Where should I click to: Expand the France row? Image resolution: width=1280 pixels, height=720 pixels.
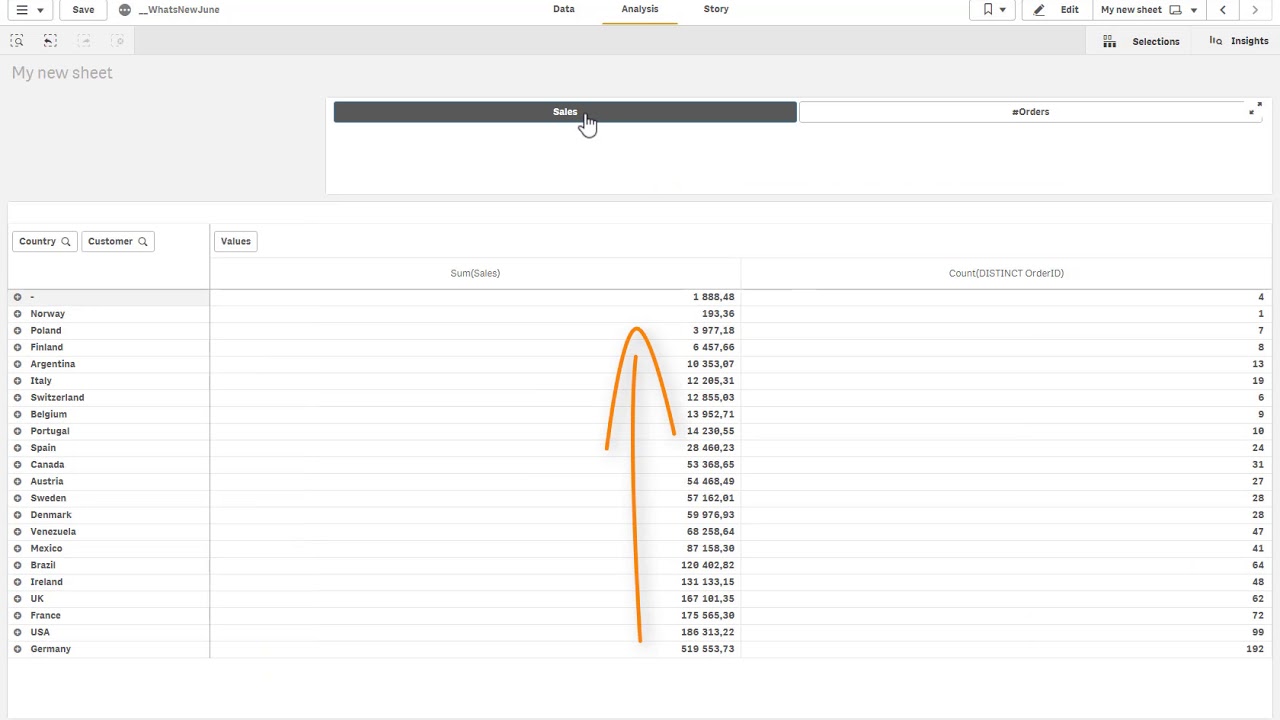pos(17,615)
